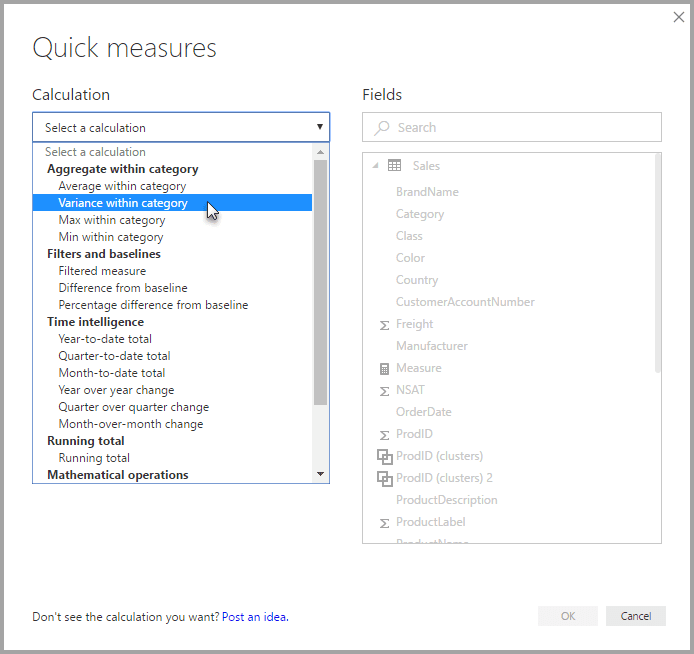
Task: Select the Class field
Action: [x=409, y=236]
